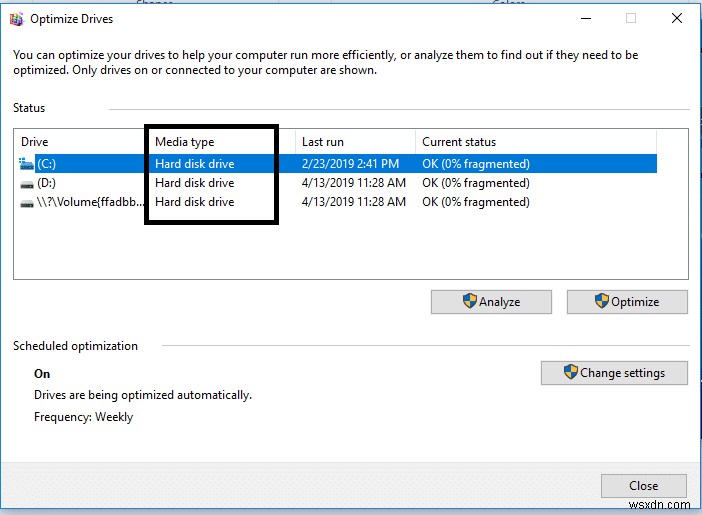This screenshot has width=702, height=515.
Task: Close the dialog with the Close button
Action: (x=643, y=486)
